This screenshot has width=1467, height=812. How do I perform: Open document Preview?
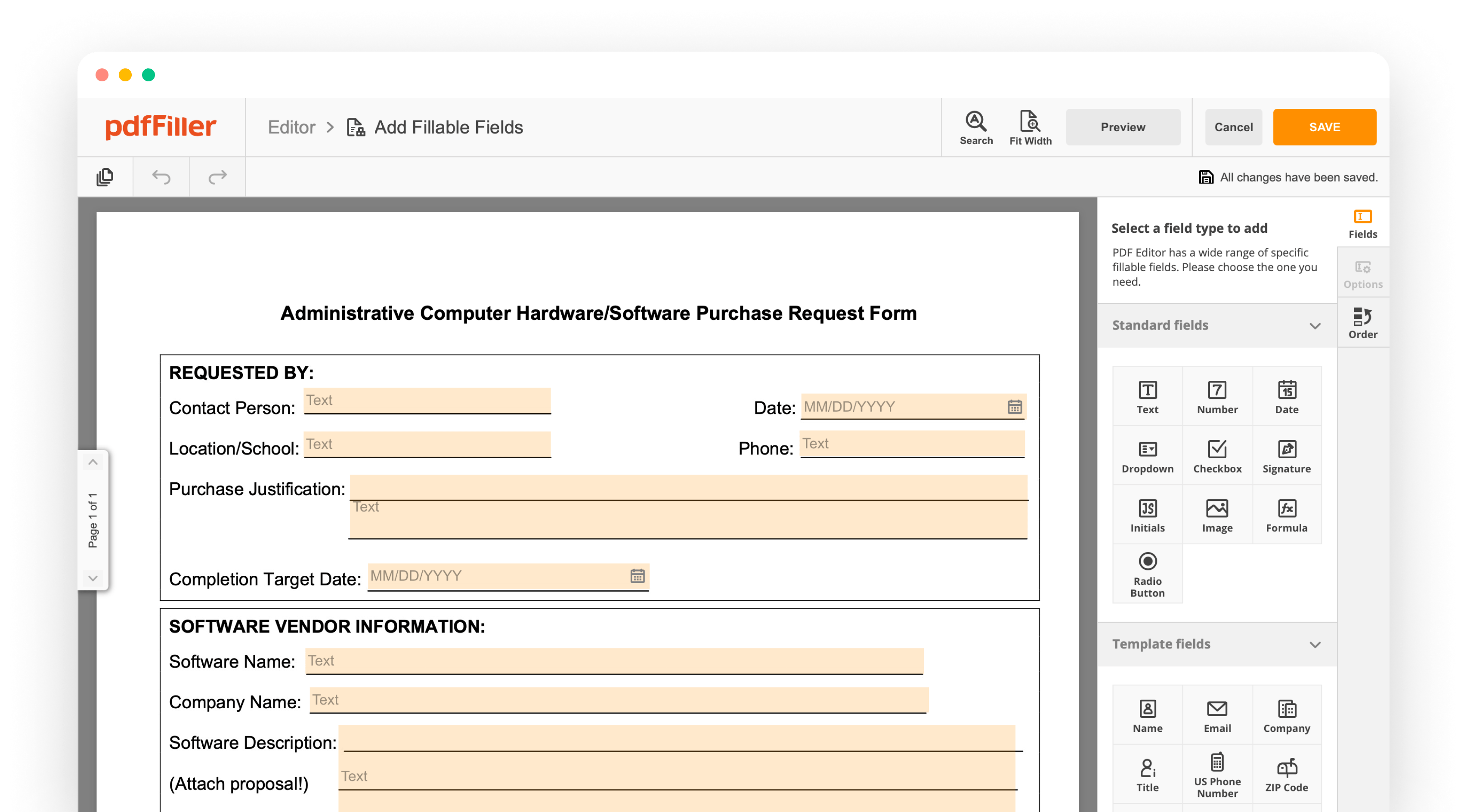point(1123,127)
